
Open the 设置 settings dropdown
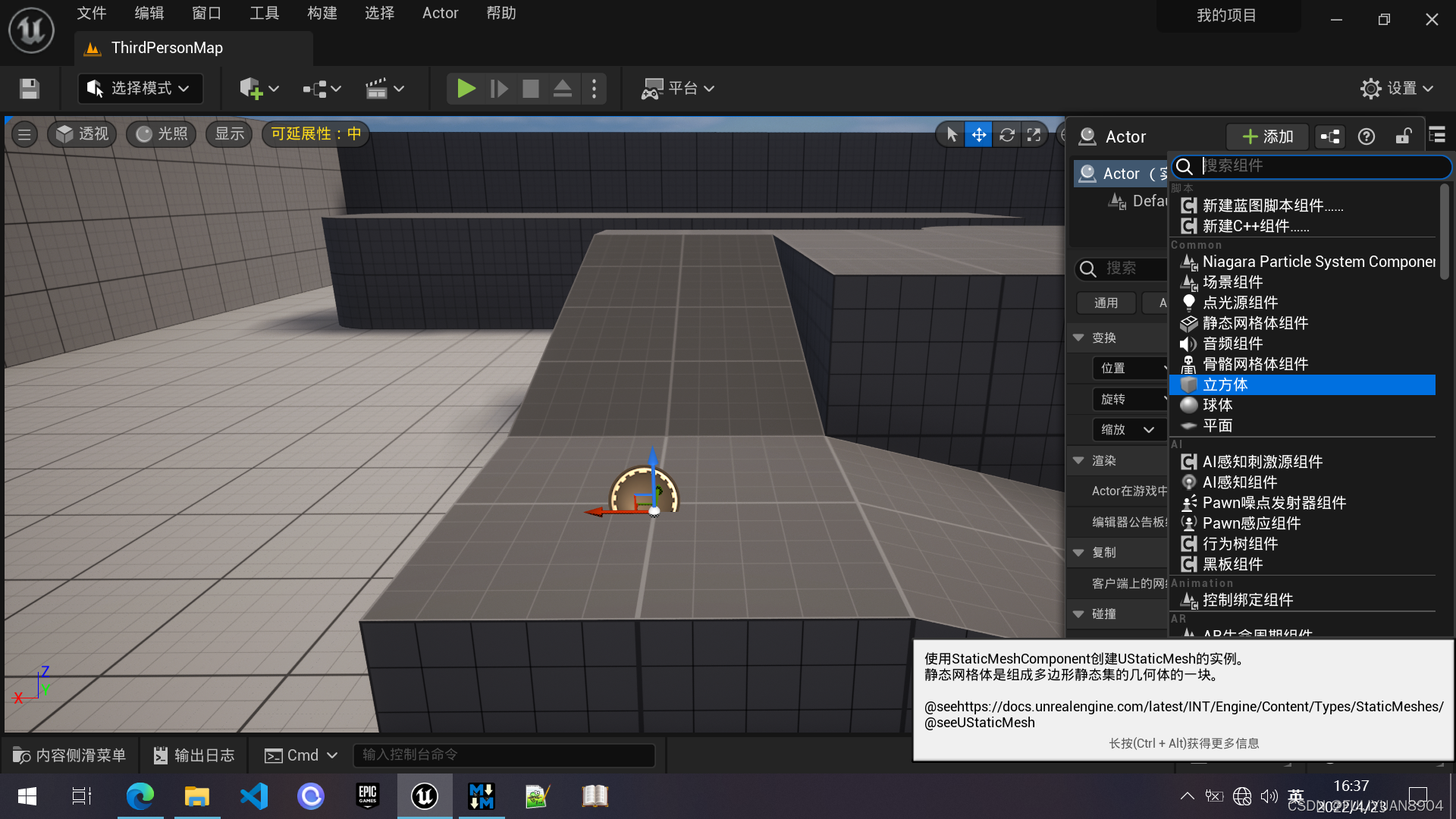coord(1397,89)
